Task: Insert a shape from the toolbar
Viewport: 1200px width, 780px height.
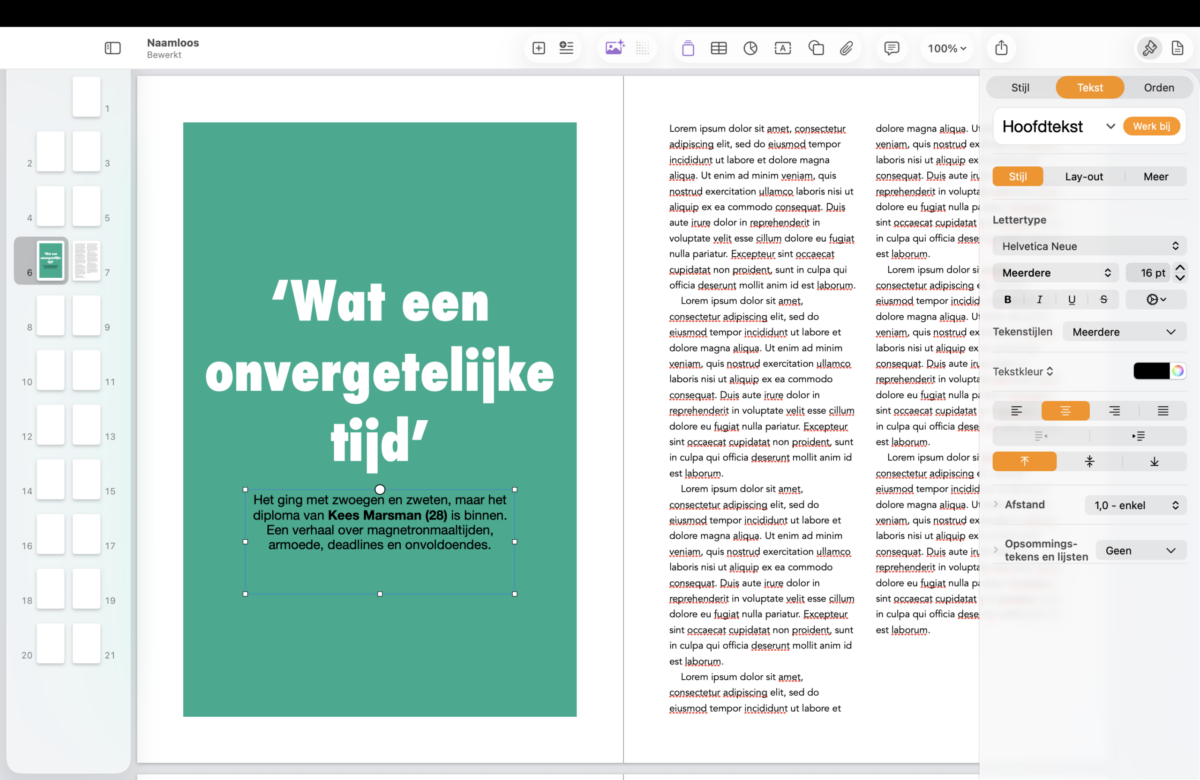Action: pyautogui.click(x=816, y=48)
